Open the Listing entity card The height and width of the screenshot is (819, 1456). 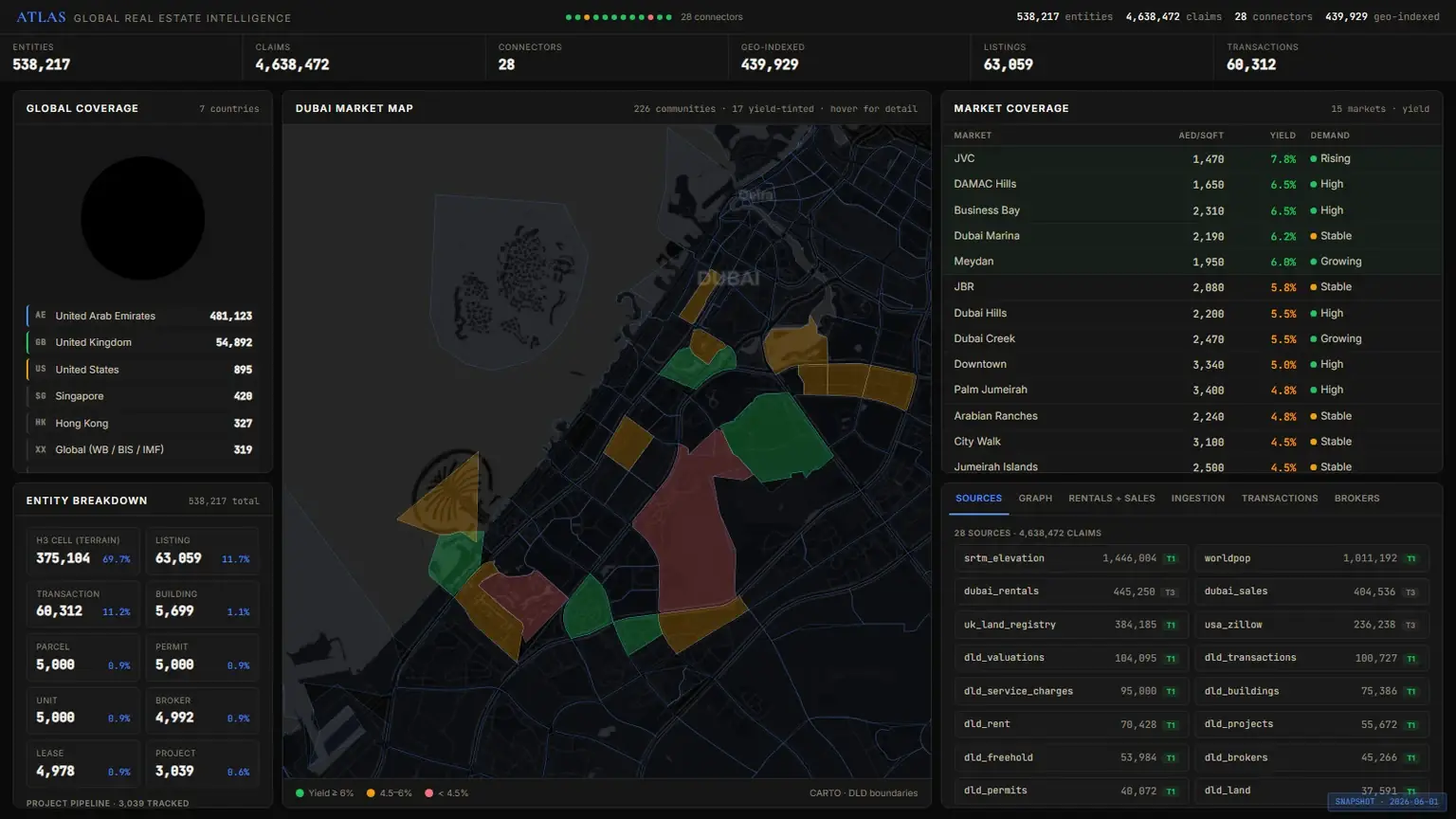pyautogui.click(x=203, y=551)
